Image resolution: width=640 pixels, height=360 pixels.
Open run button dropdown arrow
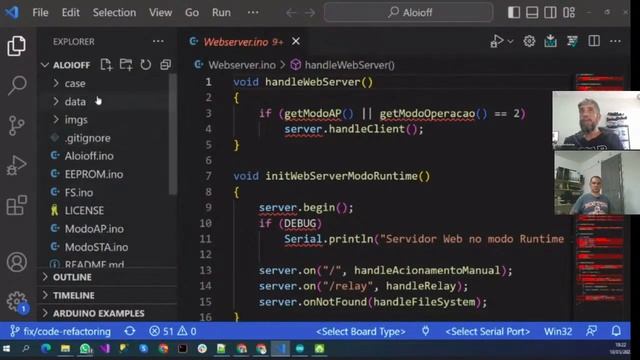tap(510, 42)
